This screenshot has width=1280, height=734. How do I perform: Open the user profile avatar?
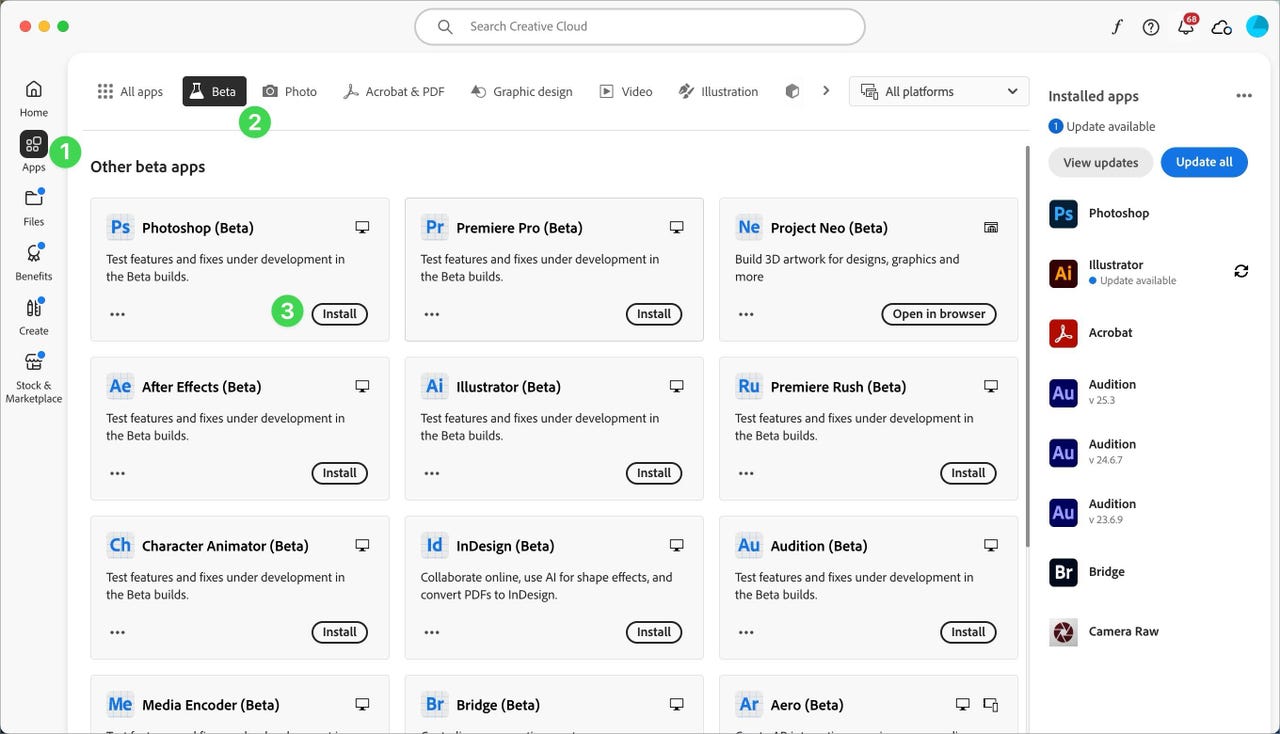(x=1257, y=27)
